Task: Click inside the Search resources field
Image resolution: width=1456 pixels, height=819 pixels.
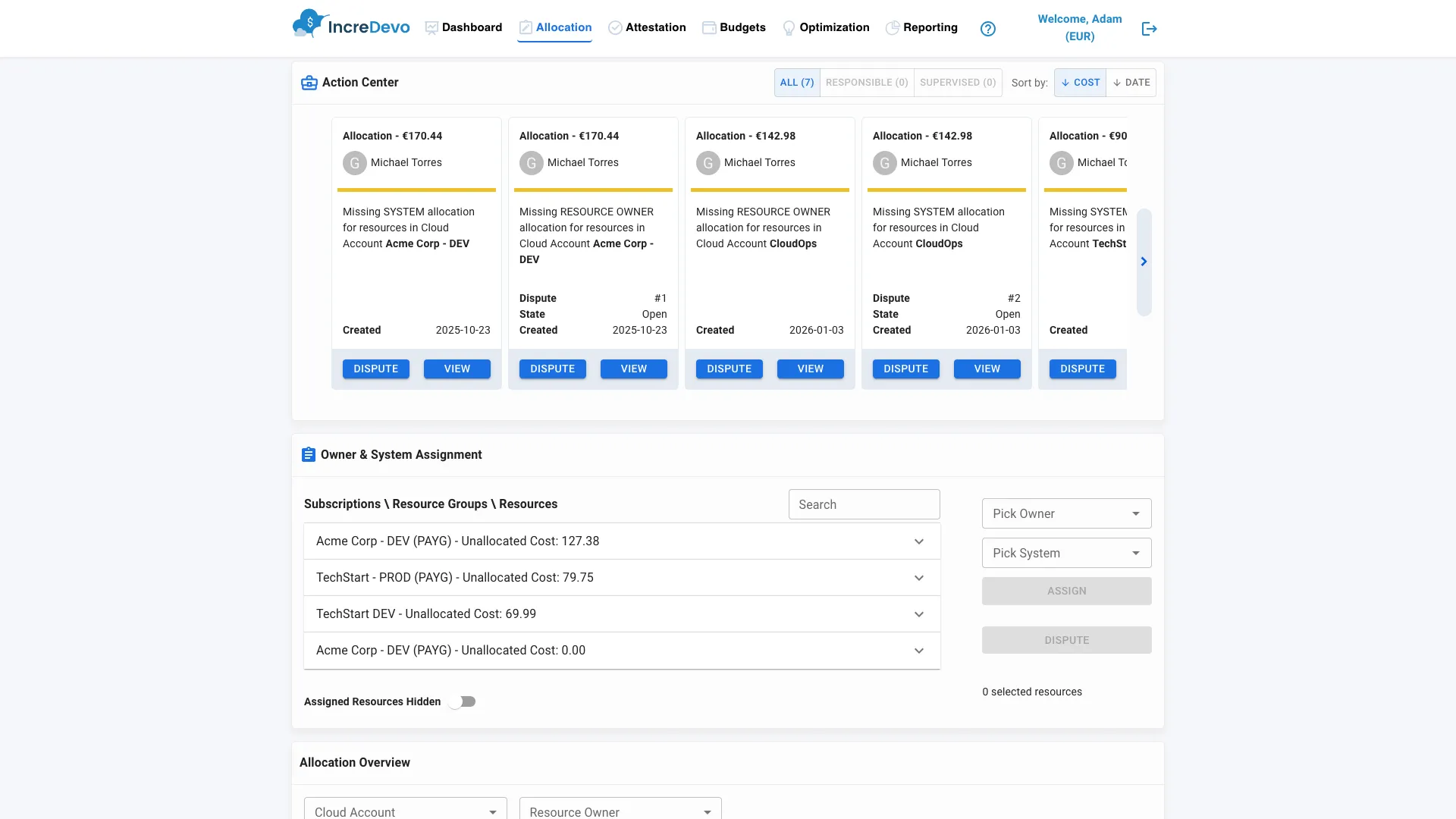Action: pos(863,504)
